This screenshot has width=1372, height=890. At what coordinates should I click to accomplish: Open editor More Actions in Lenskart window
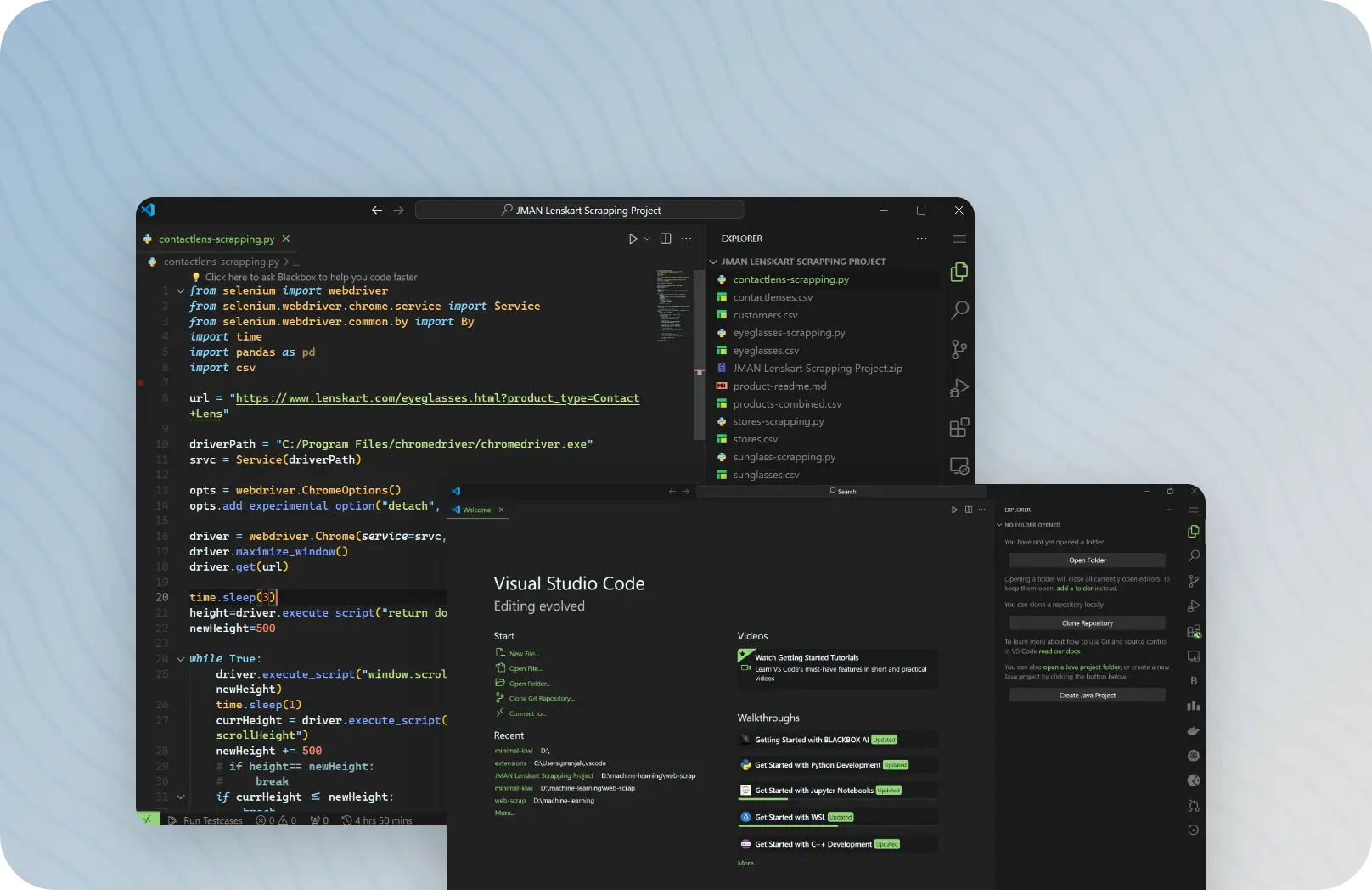[686, 239]
